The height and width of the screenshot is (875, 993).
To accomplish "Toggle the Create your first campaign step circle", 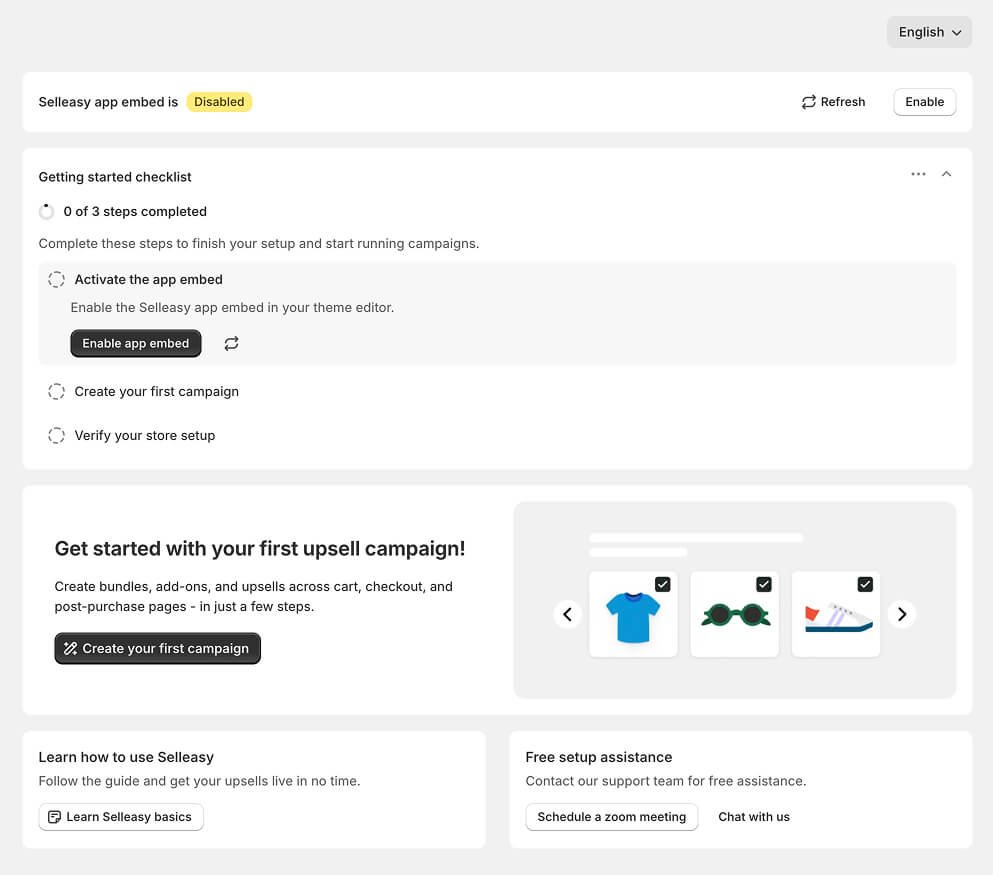I will (x=56, y=391).
